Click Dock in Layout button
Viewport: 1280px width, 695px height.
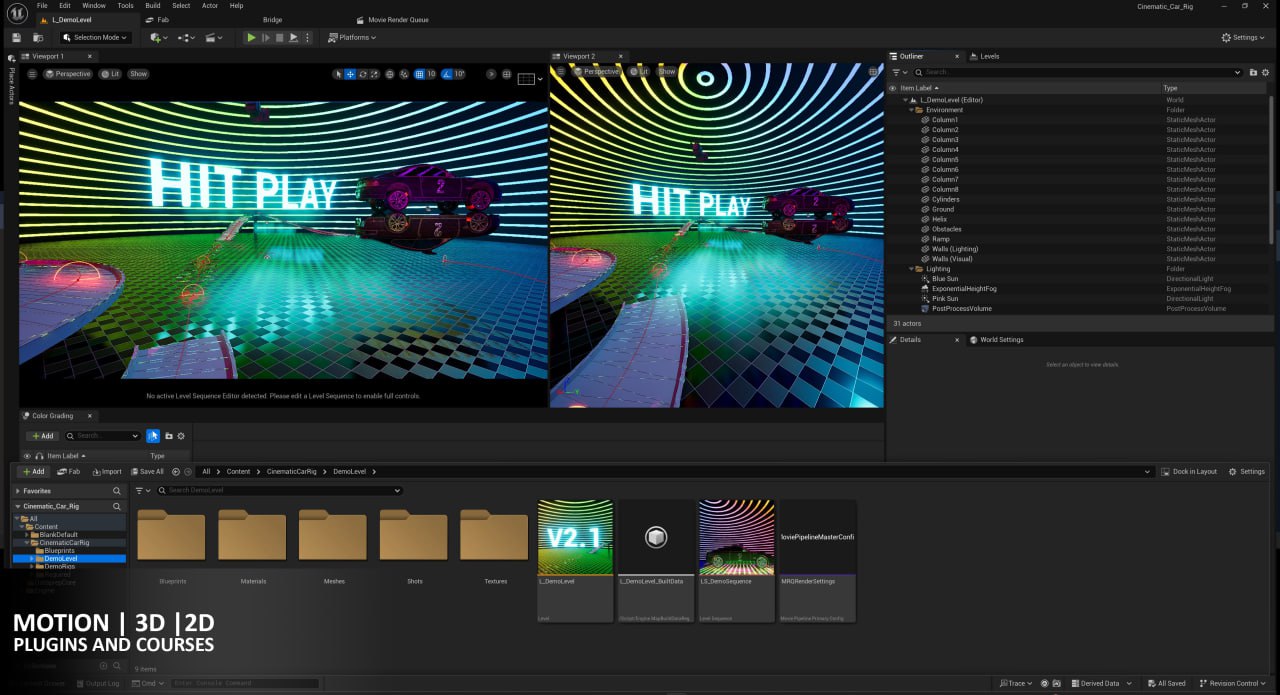point(1190,471)
